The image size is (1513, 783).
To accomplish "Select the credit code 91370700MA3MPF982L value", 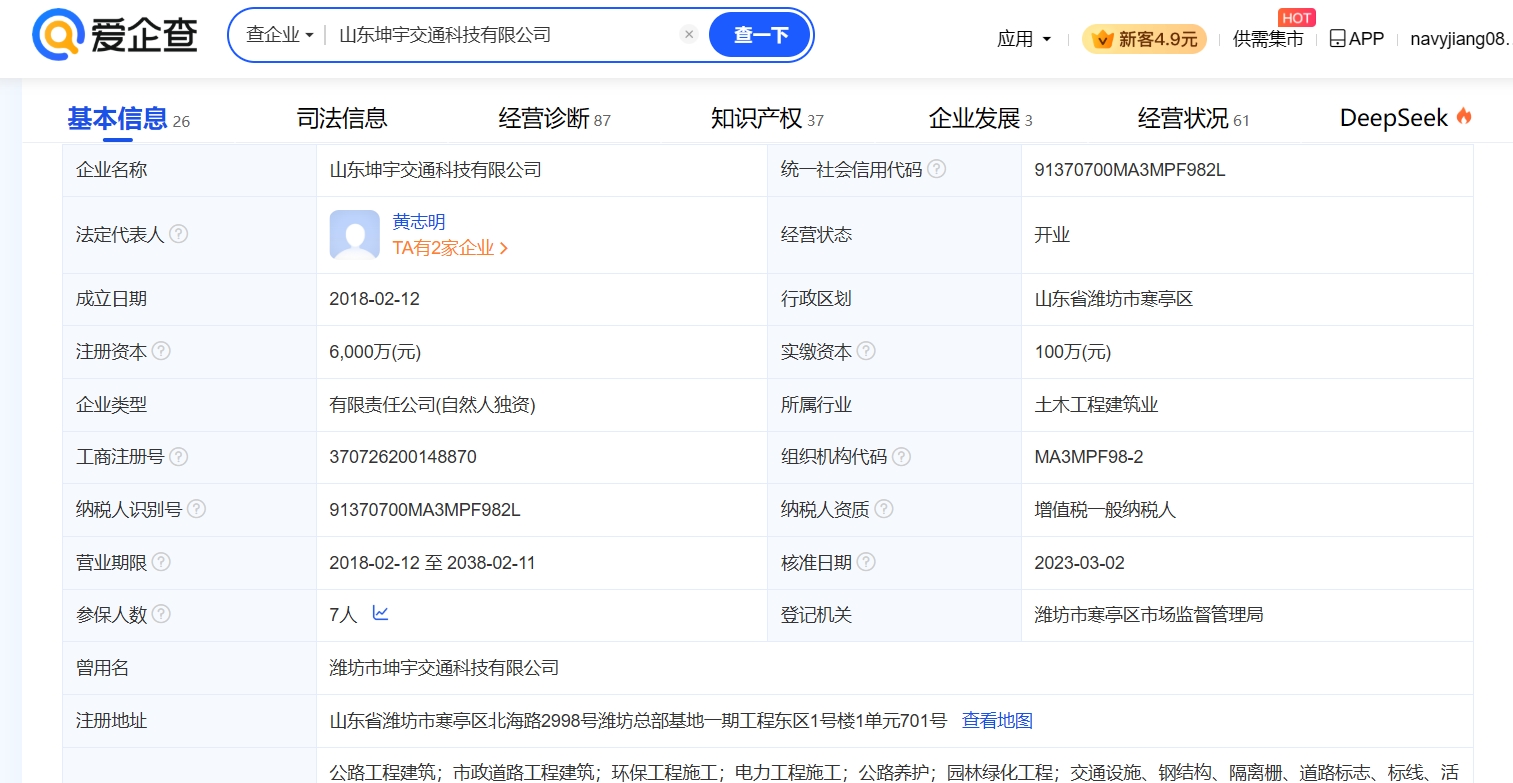I will tap(1130, 170).
